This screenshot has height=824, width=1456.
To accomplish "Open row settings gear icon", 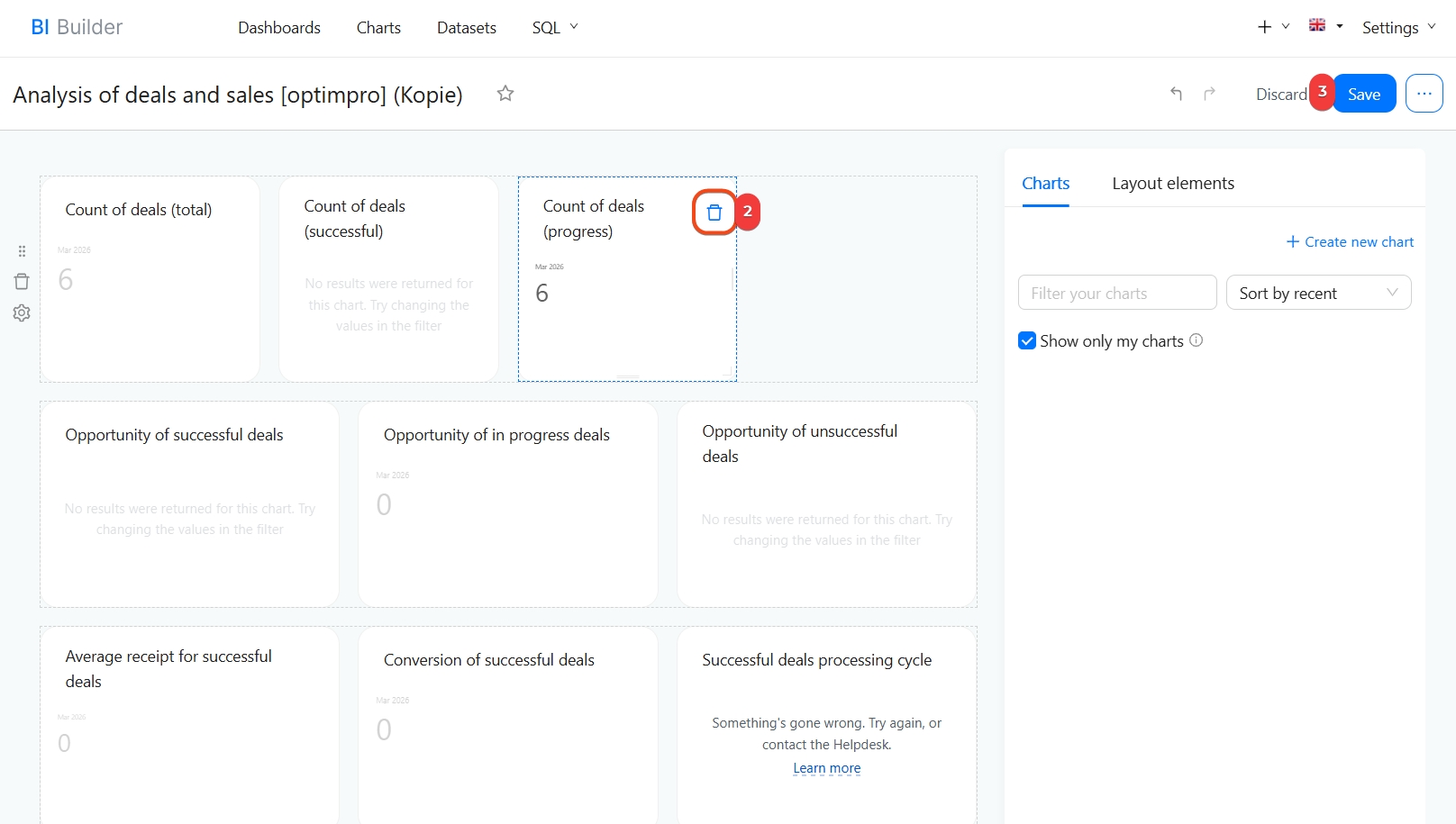I will [x=22, y=312].
